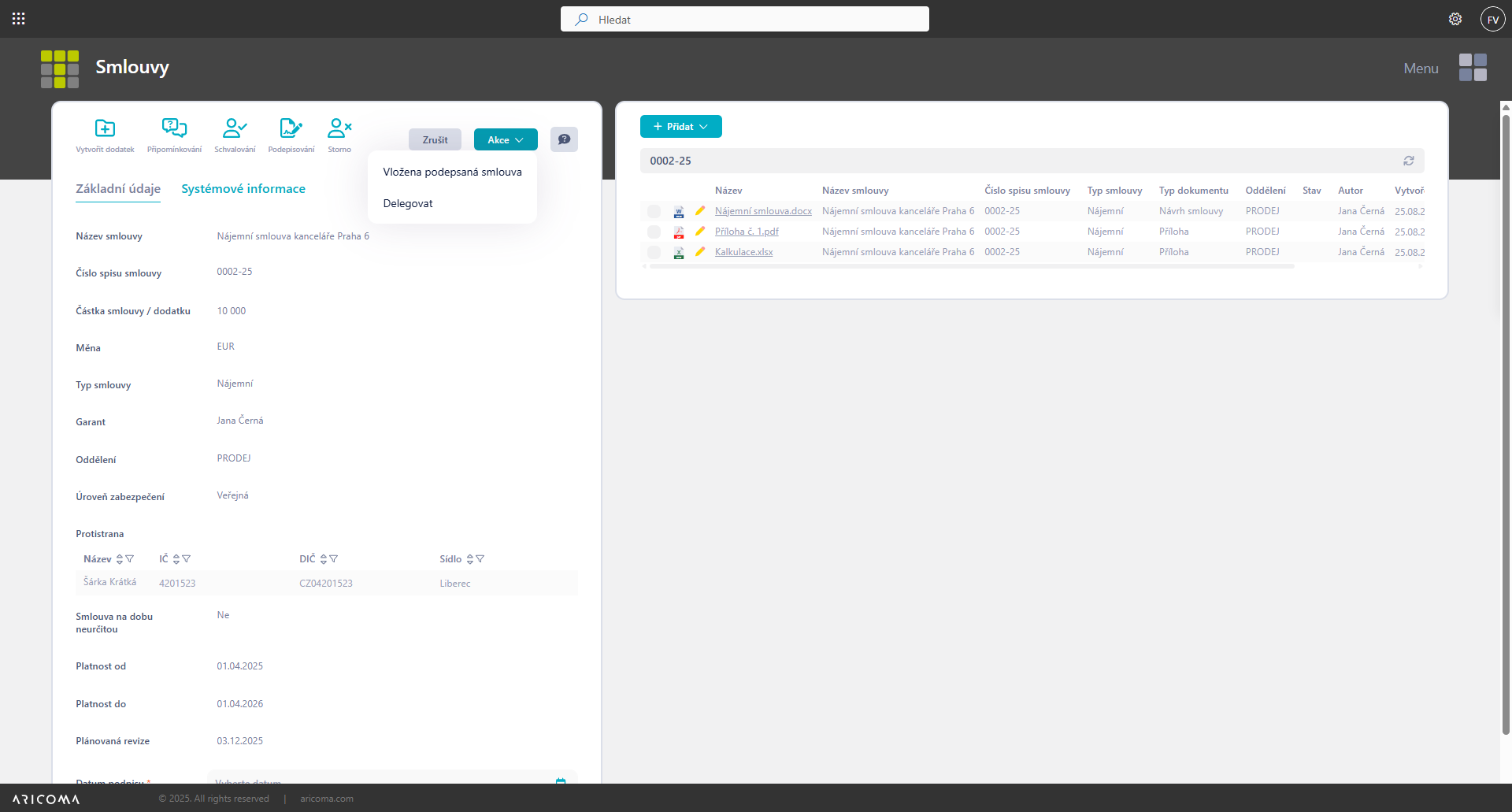Tick the checkbox for Příloha č. 1.pdf
The height and width of the screenshot is (812, 1512).
pos(654,232)
